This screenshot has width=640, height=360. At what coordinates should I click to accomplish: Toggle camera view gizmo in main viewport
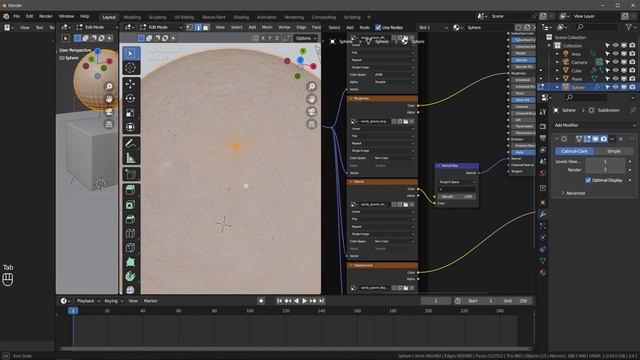point(311,111)
